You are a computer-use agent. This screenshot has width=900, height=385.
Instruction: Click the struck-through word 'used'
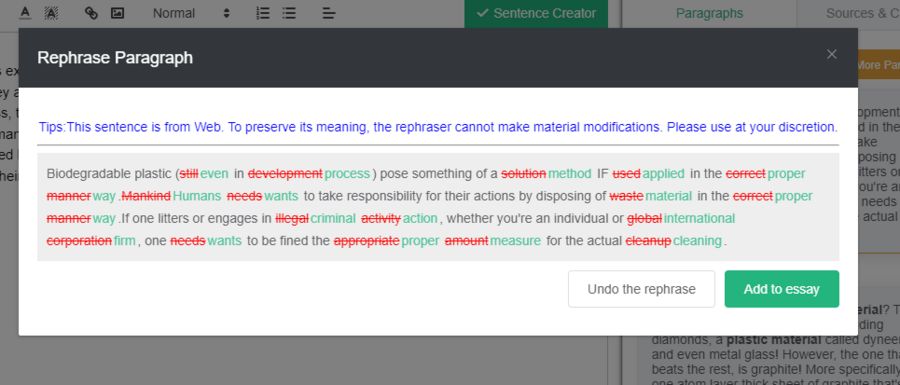point(627,174)
